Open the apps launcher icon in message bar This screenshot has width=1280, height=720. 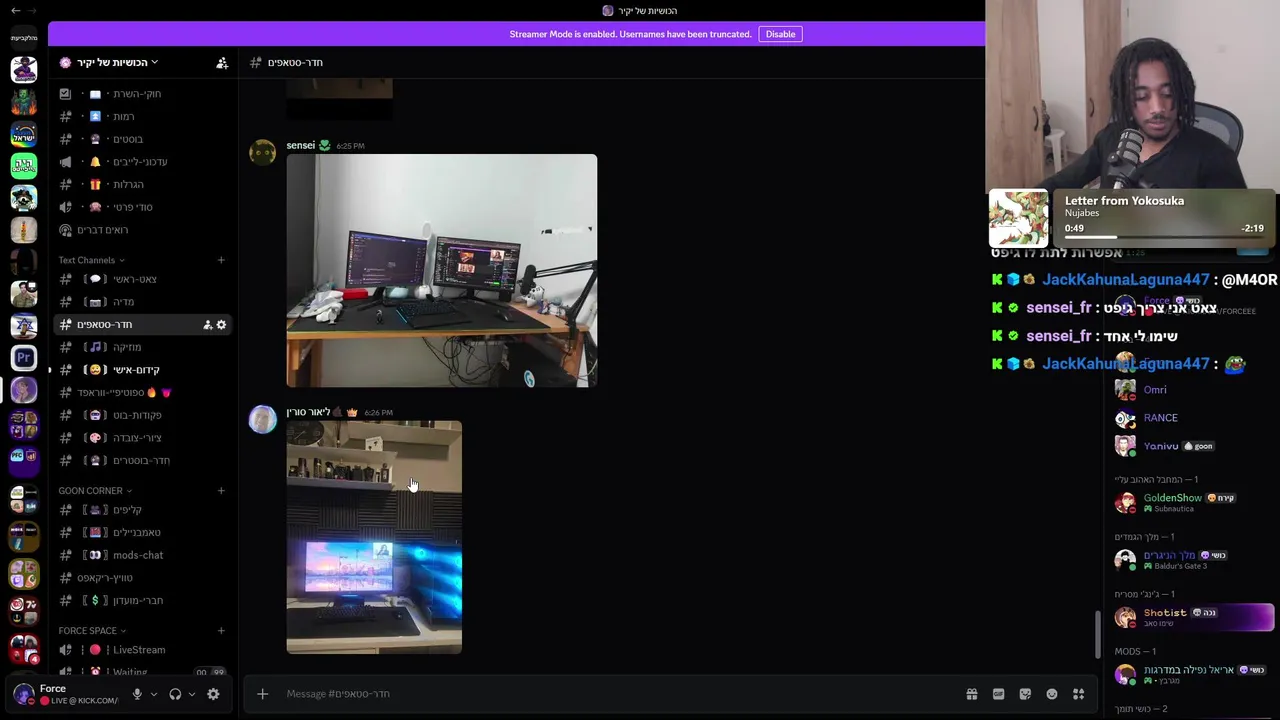click(x=1078, y=694)
